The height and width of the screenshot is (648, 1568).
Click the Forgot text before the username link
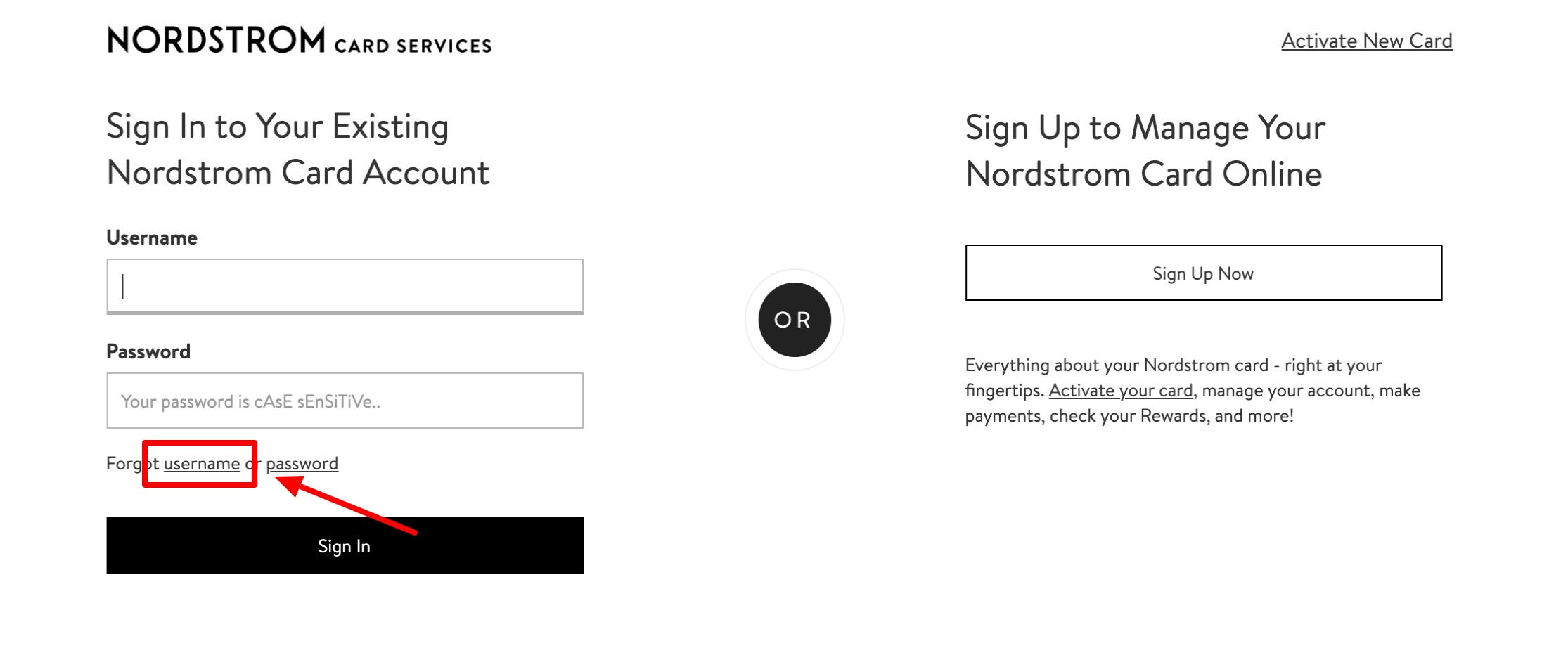pyautogui.click(x=133, y=463)
